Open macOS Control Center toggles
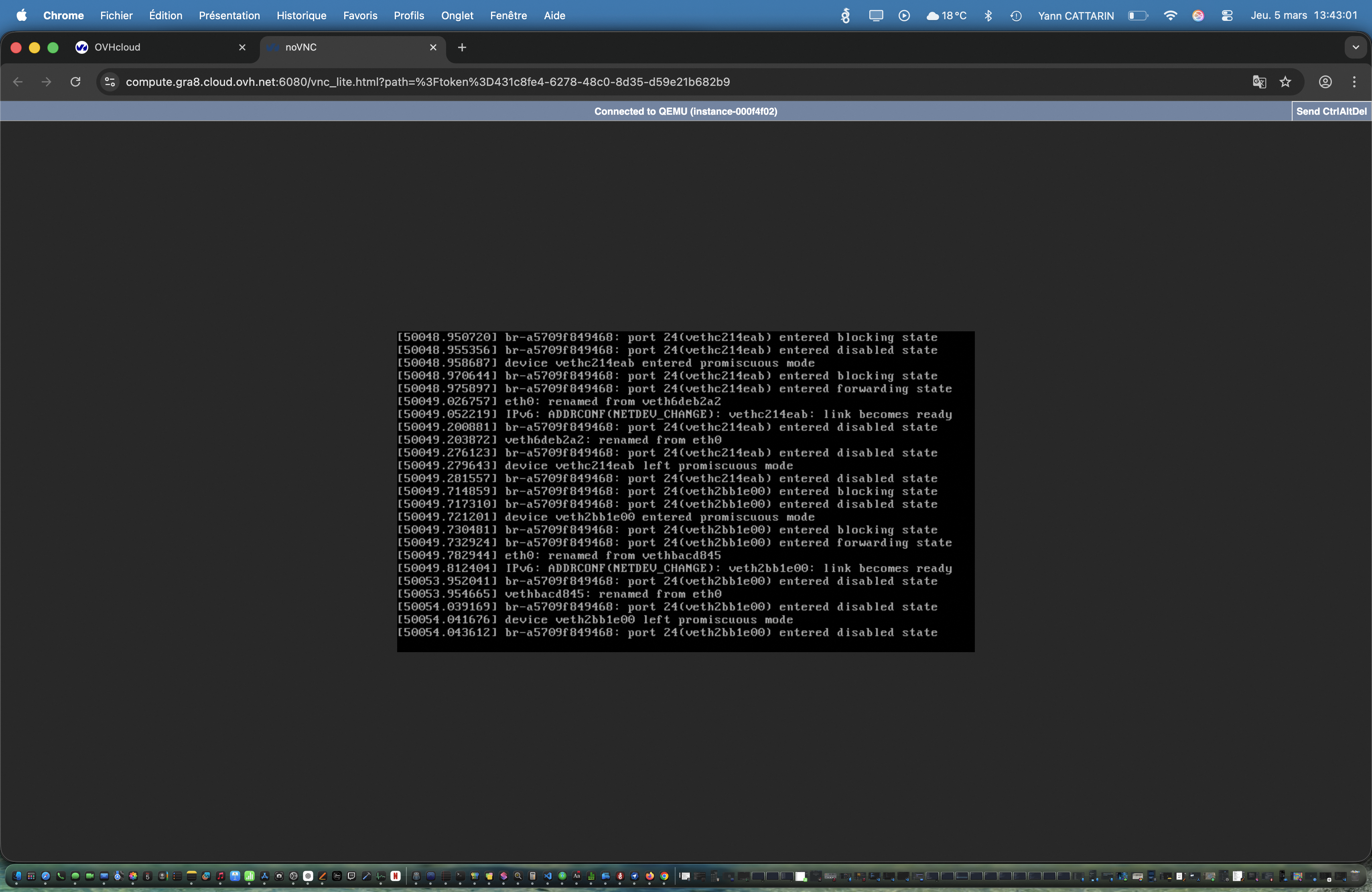Viewport: 1372px width, 892px height. (x=1227, y=16)
